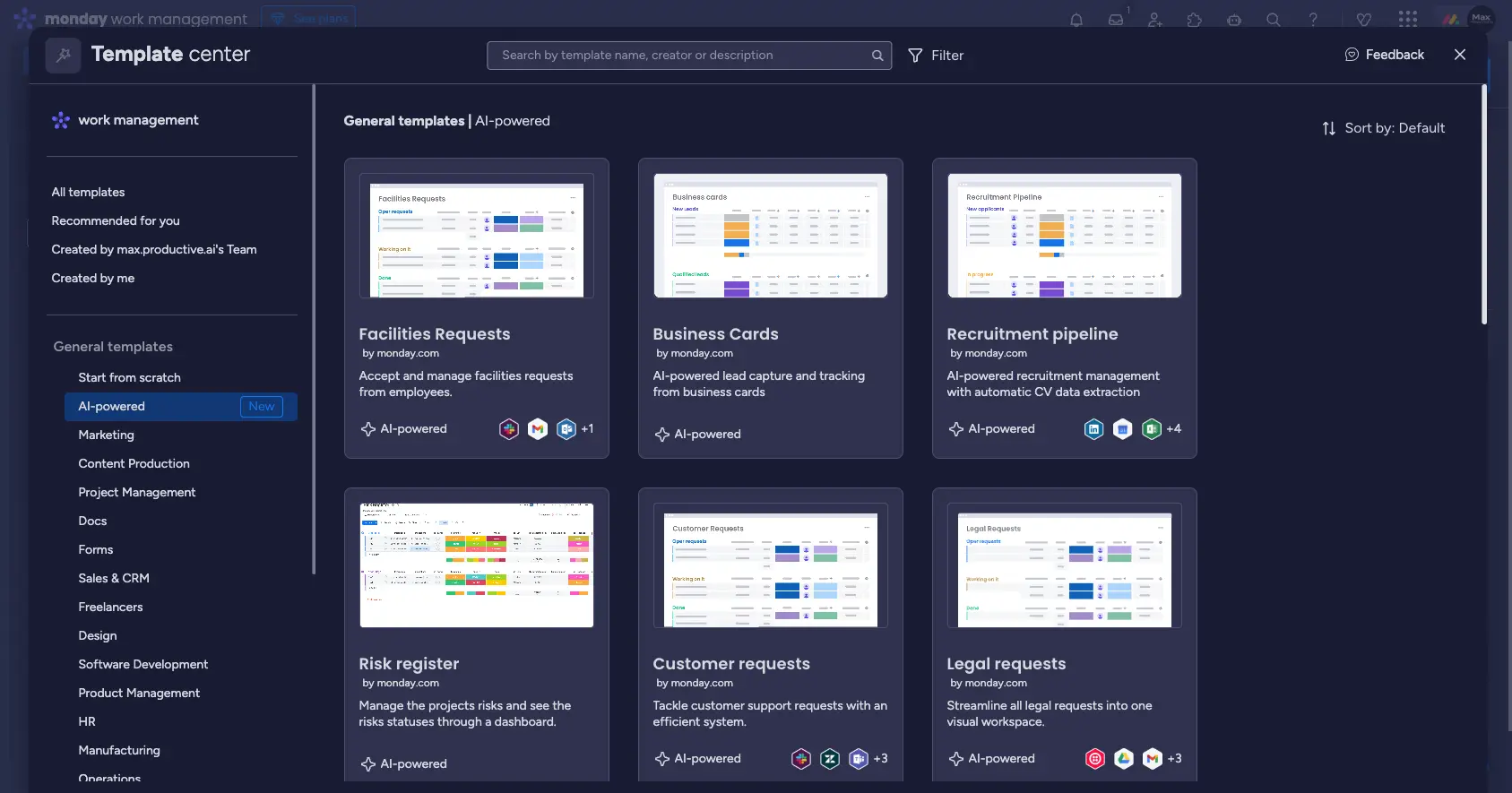1512x793 pixels.
Task: Click the Risk register title
Action: pos(409,664)
